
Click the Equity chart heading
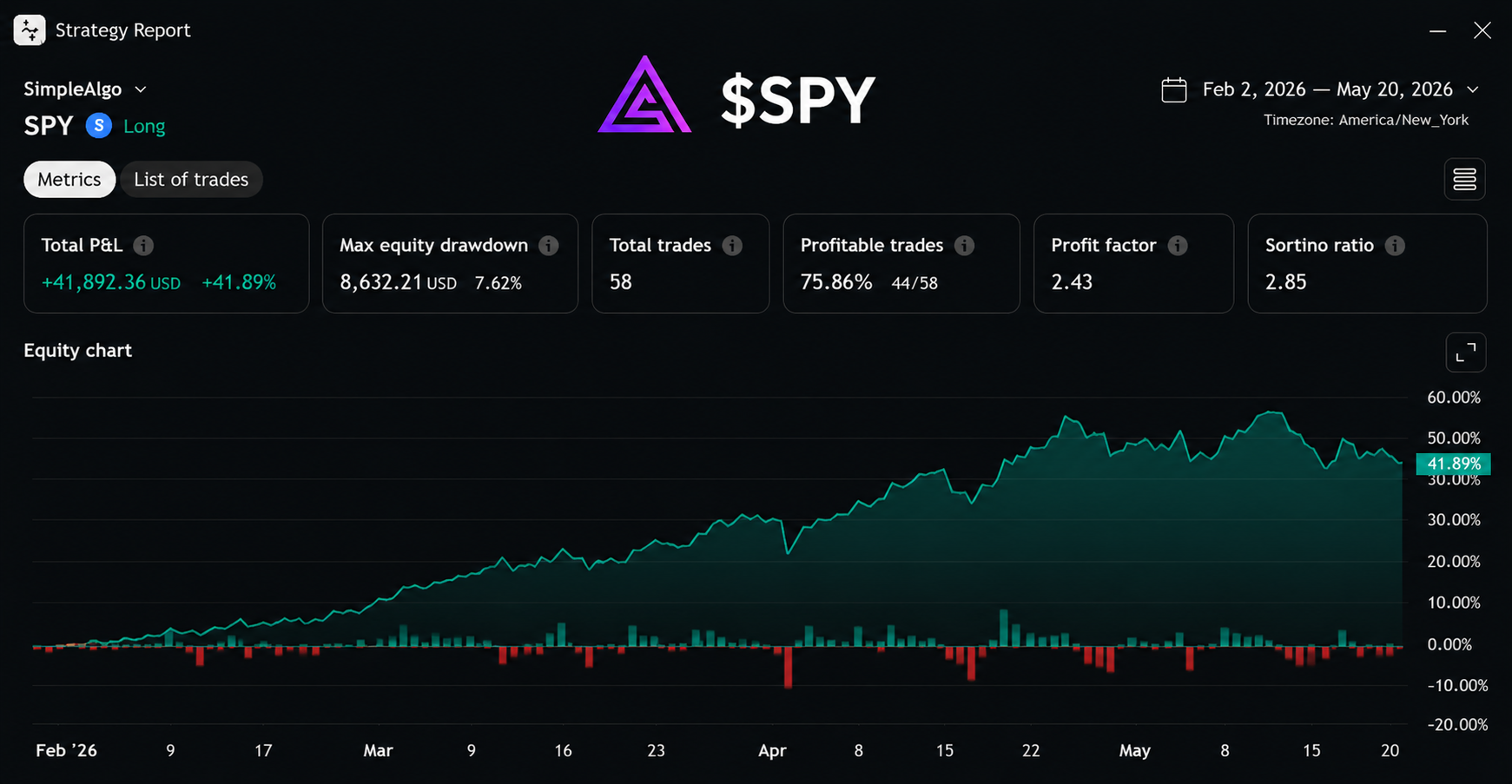(x=78, y=350)
